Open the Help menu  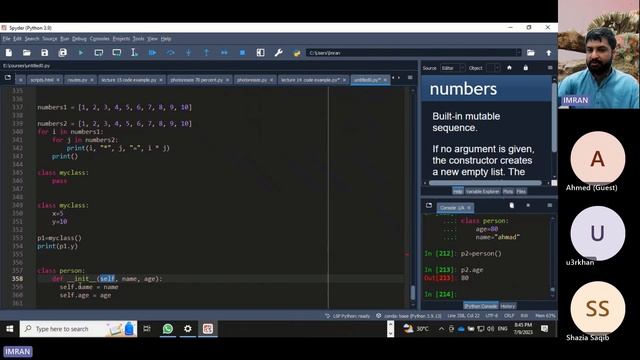click(x=166, y=39)
